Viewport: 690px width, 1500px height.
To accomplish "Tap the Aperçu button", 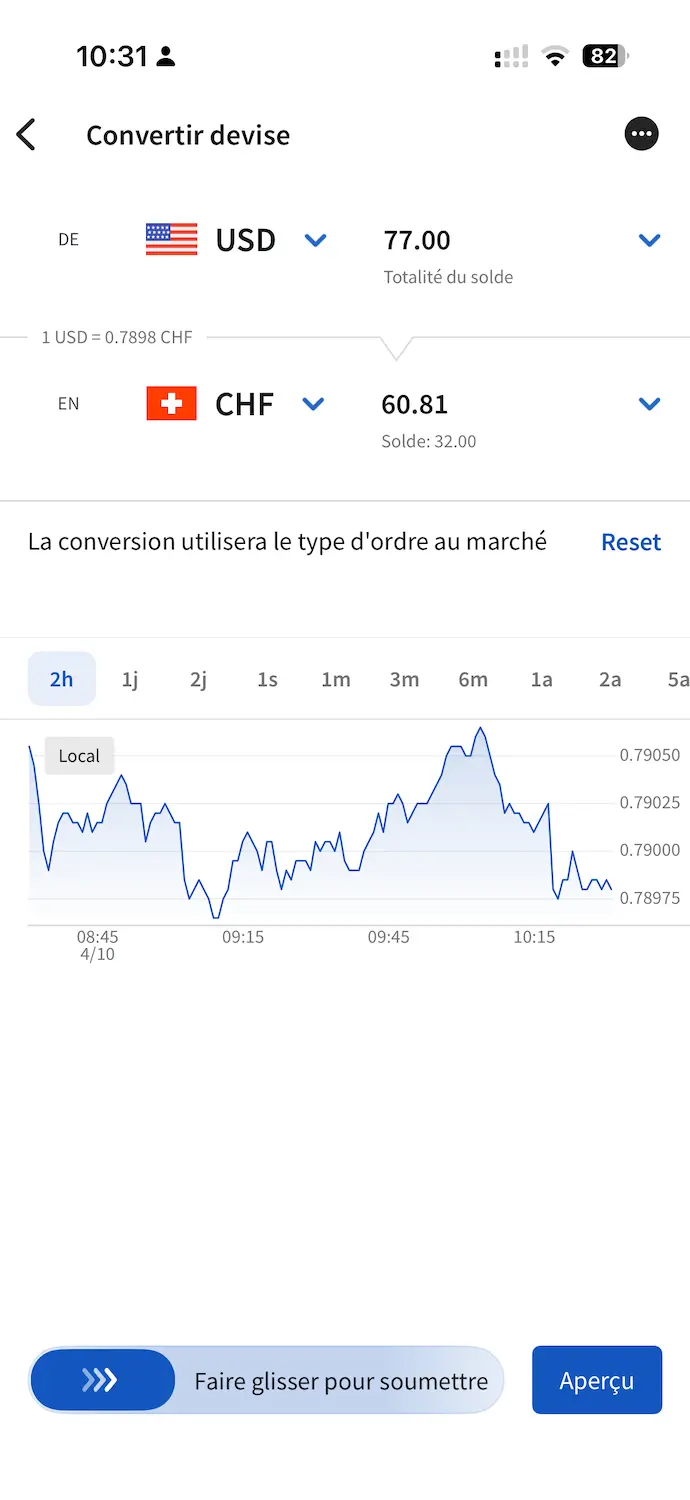I will coord(597,1380).
